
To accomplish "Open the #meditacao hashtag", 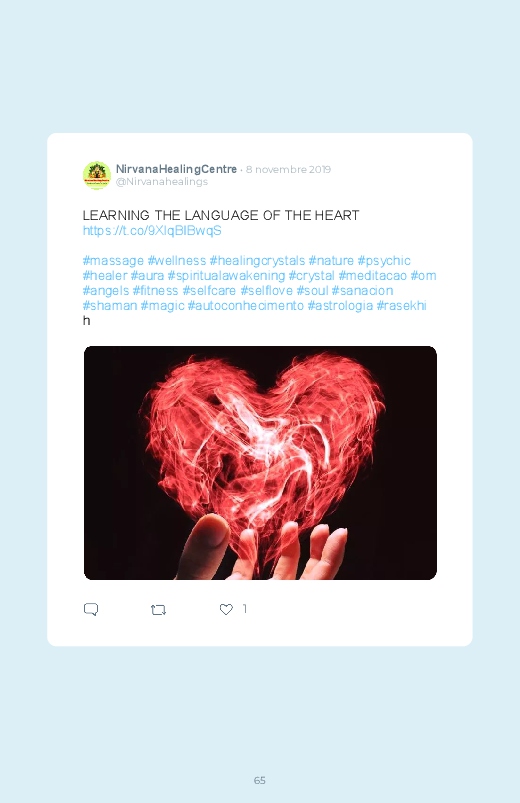I will (372, 276).
